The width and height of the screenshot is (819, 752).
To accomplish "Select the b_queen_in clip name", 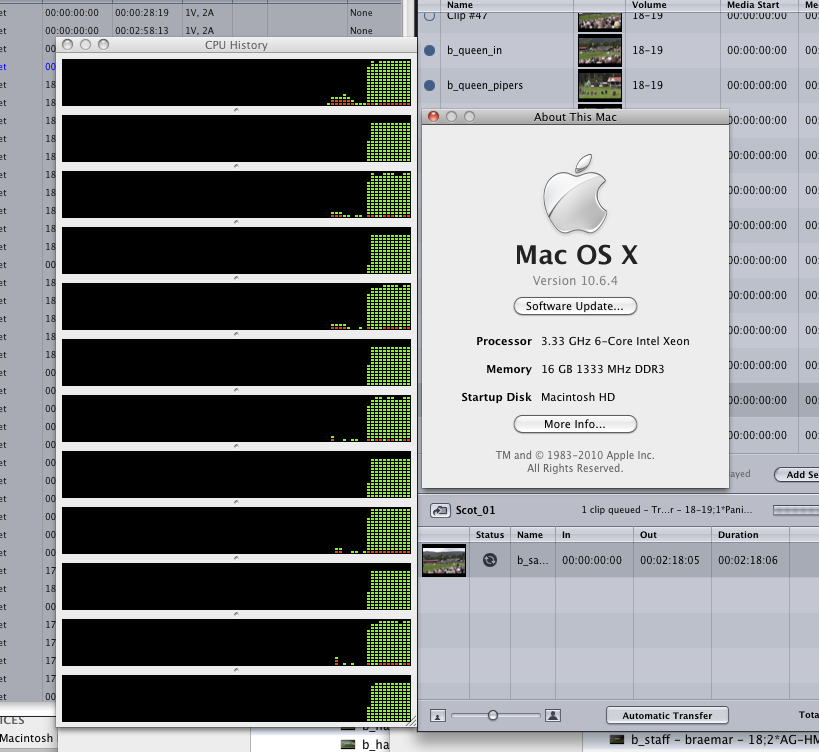I will click(x=474, y=50).
